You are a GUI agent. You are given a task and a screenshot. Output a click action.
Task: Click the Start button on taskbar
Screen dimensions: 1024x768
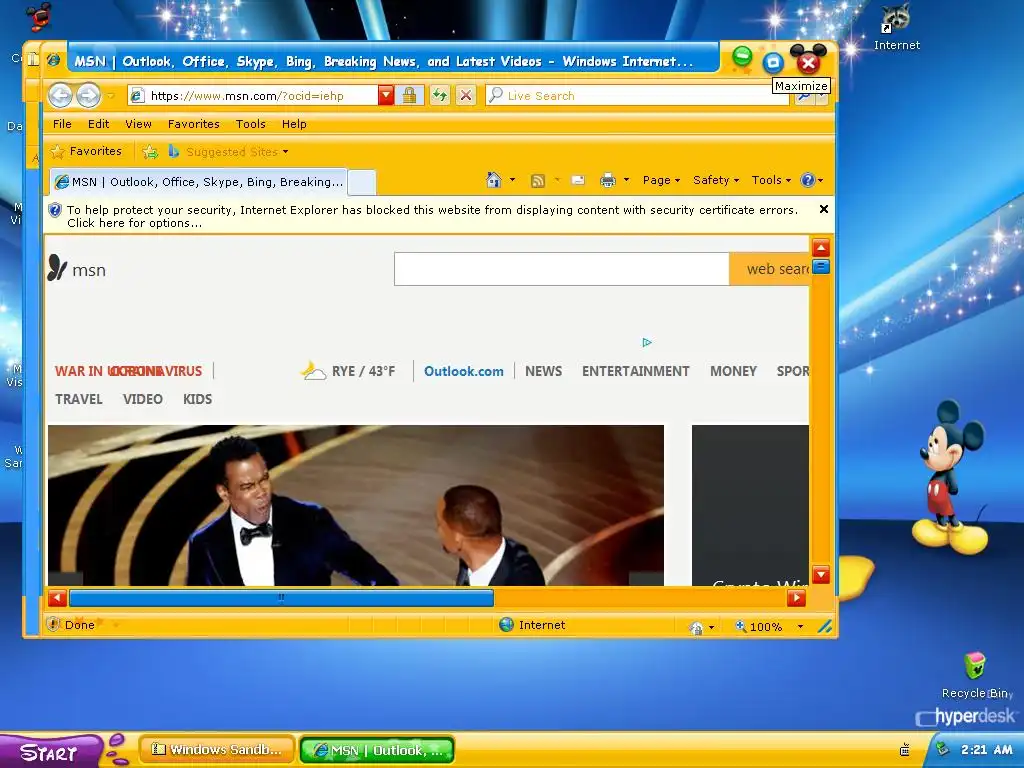(50, 752)
